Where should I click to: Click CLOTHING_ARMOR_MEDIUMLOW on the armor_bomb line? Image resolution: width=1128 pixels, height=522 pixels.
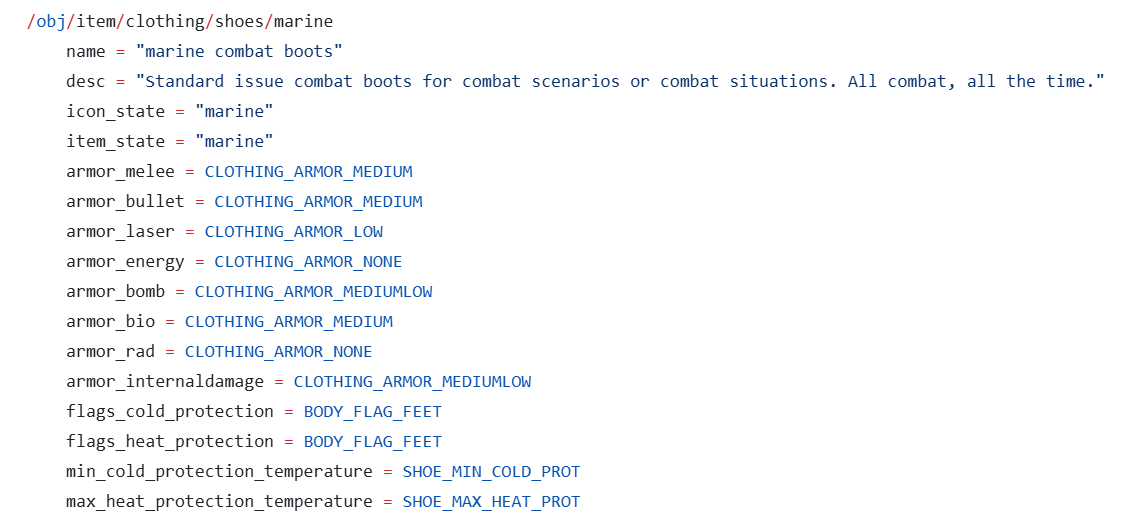tap(314, 292)
